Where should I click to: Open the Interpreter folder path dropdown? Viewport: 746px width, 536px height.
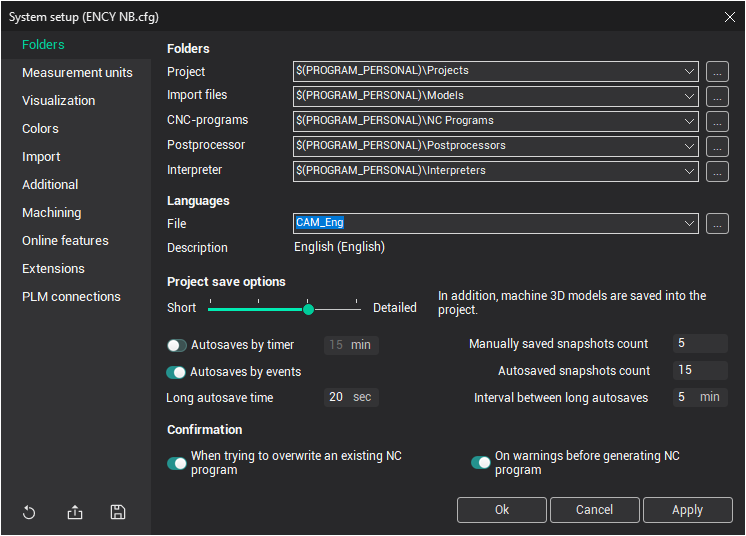[689, 171]
